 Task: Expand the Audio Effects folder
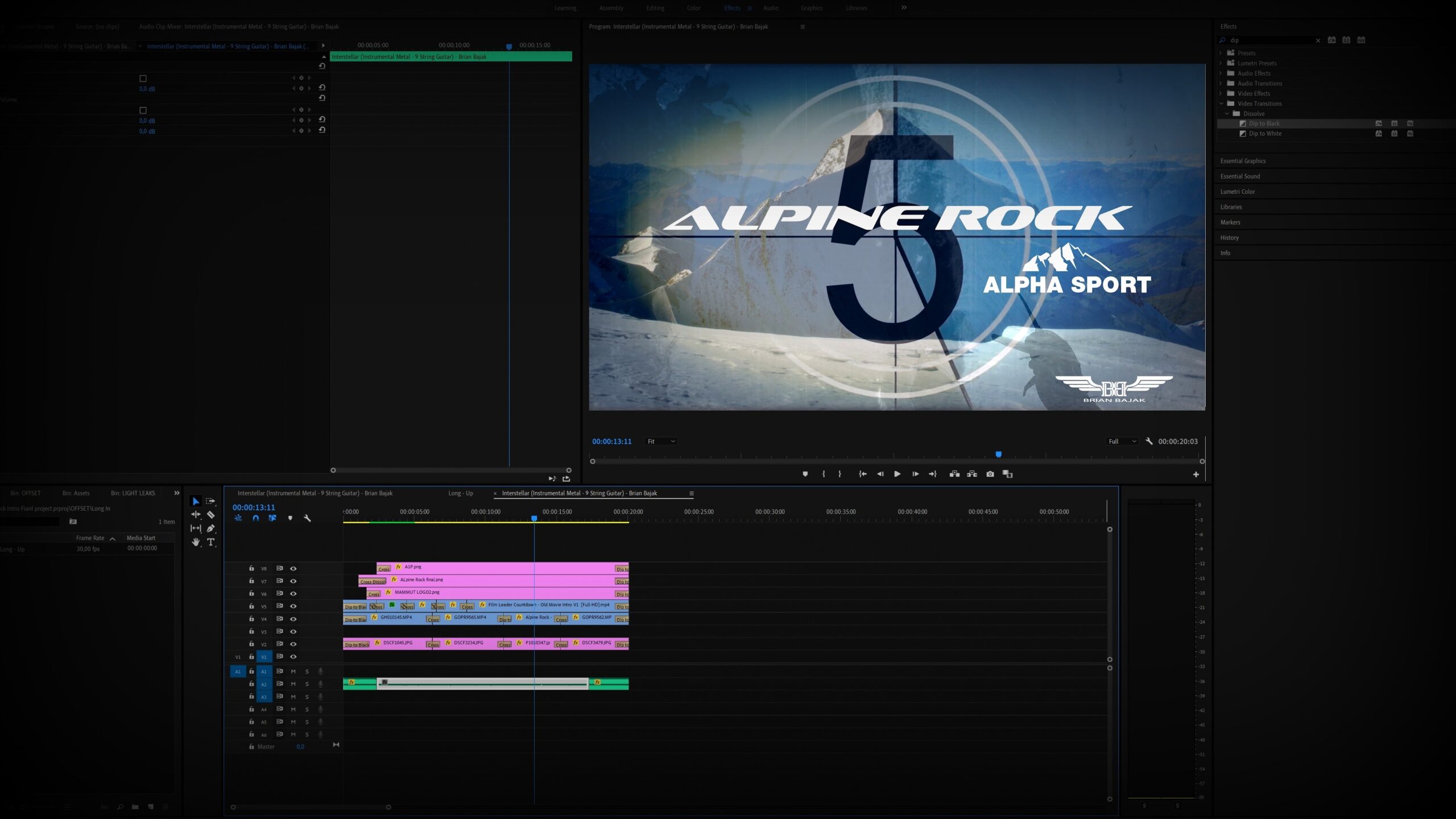point(1221,73)
